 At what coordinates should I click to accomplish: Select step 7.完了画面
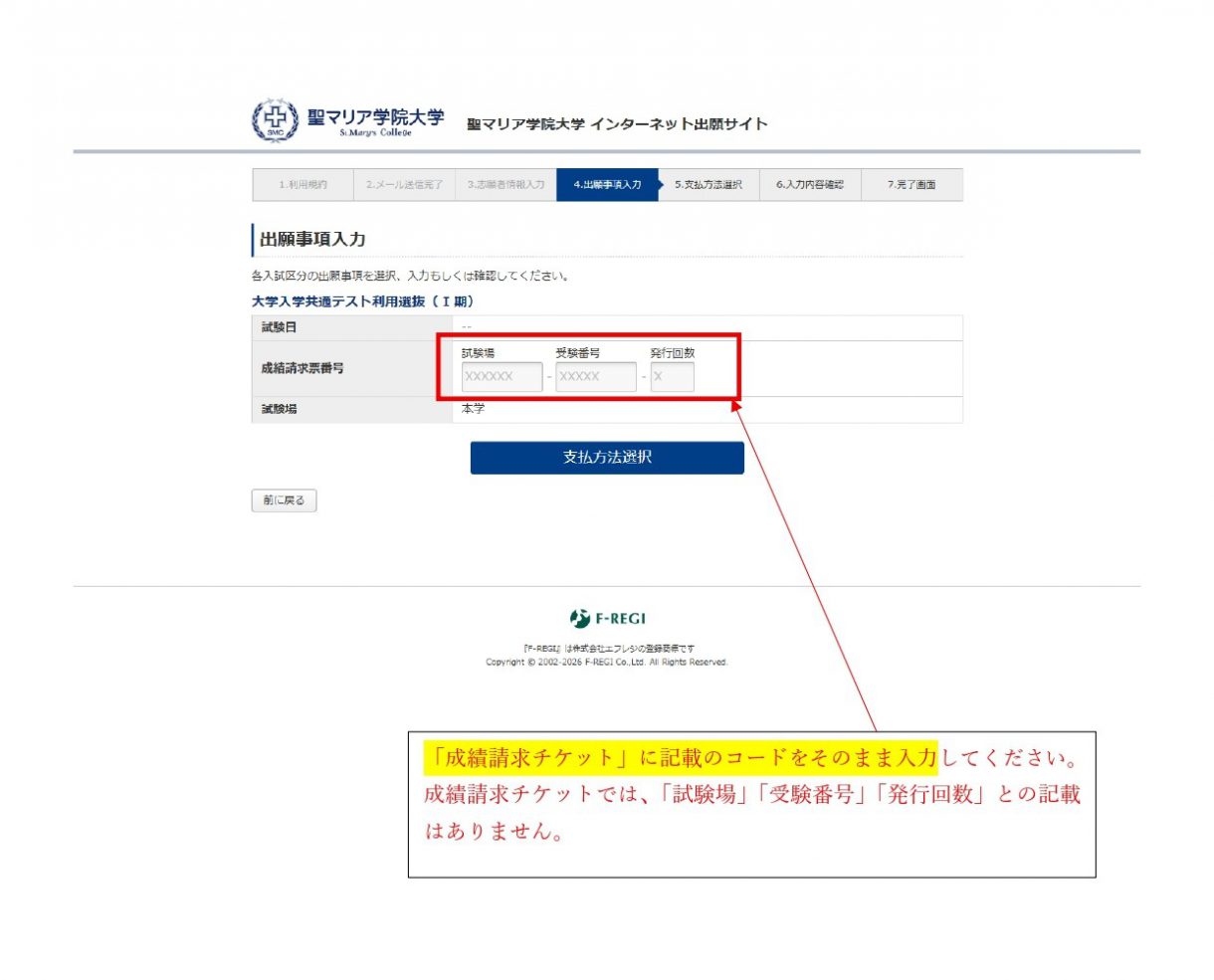pyautogui.click(x=911, y=185)
